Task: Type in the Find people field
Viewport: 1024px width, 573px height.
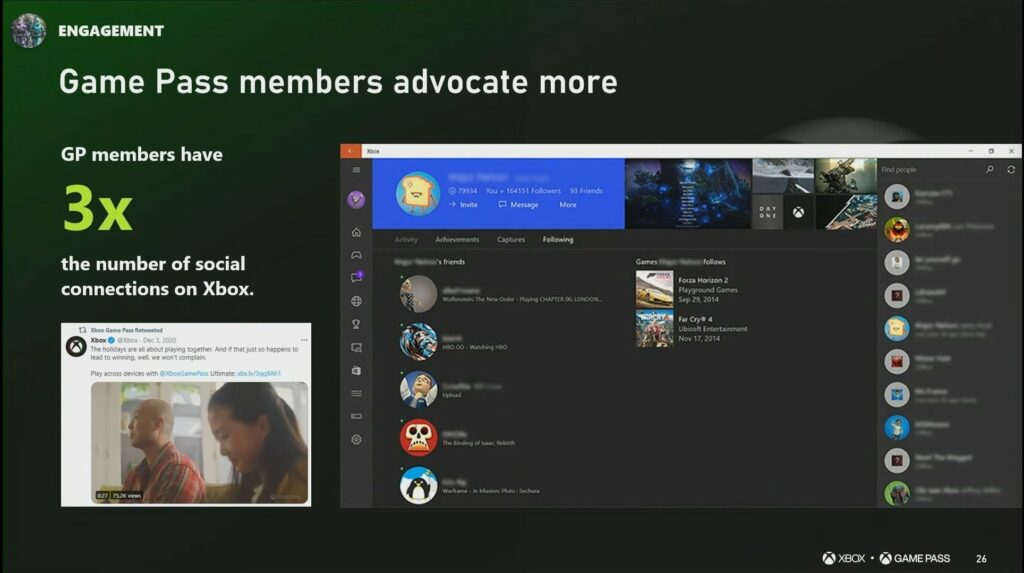Action: click(930, 170)
